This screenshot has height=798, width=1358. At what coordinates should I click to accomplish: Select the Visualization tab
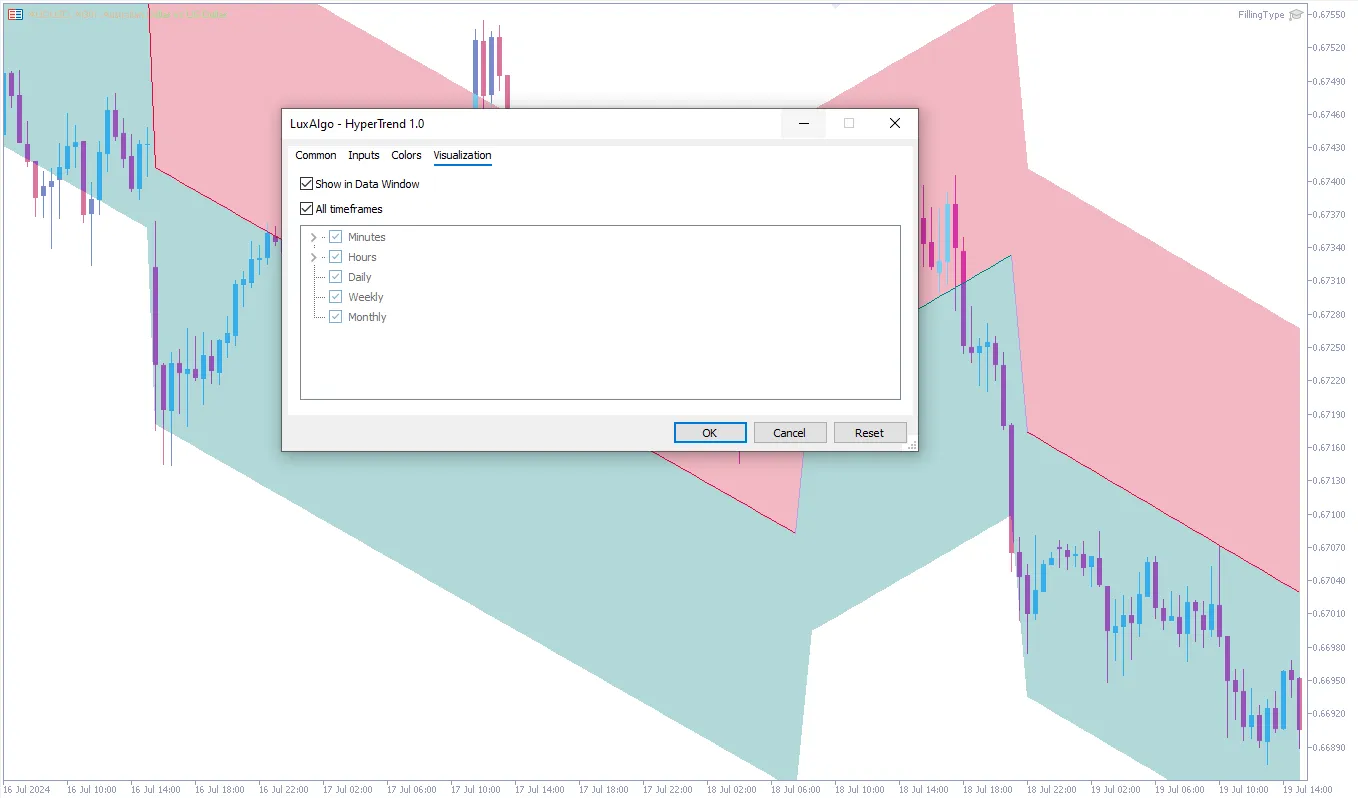[462, 155]
